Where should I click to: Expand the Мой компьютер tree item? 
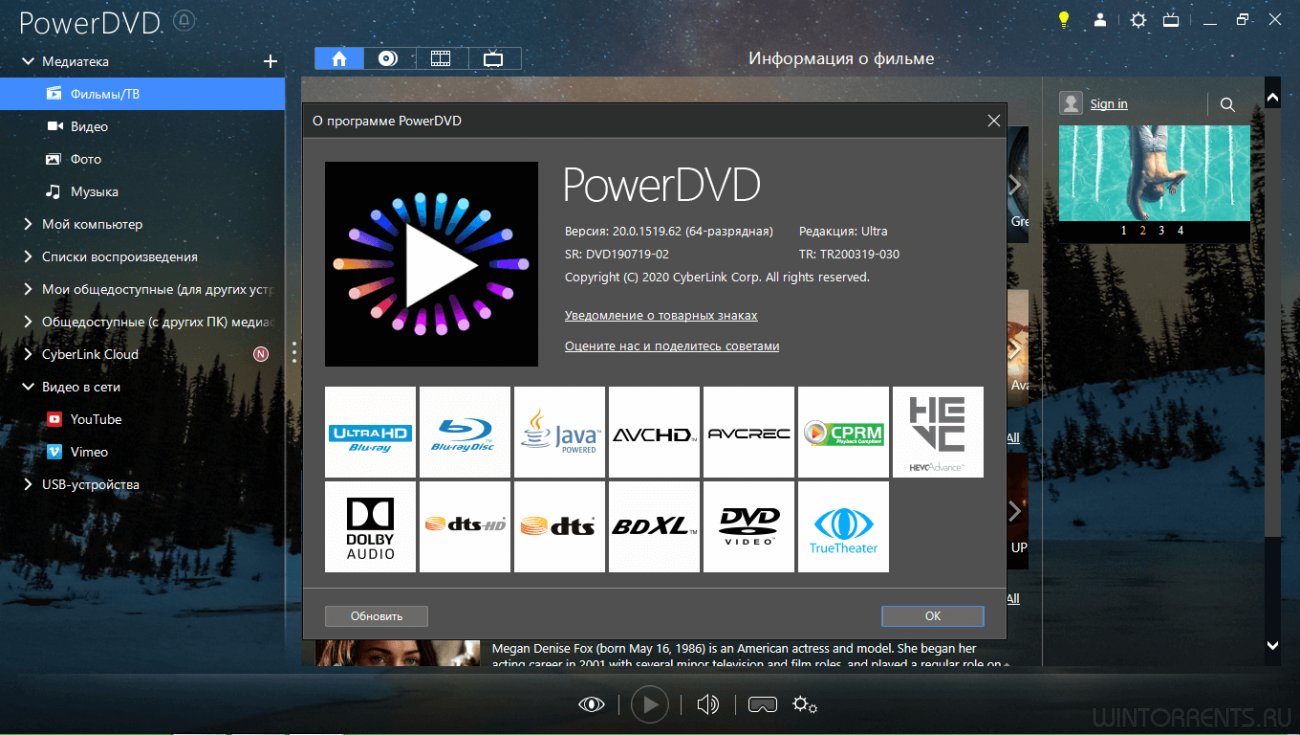(28, 224)
